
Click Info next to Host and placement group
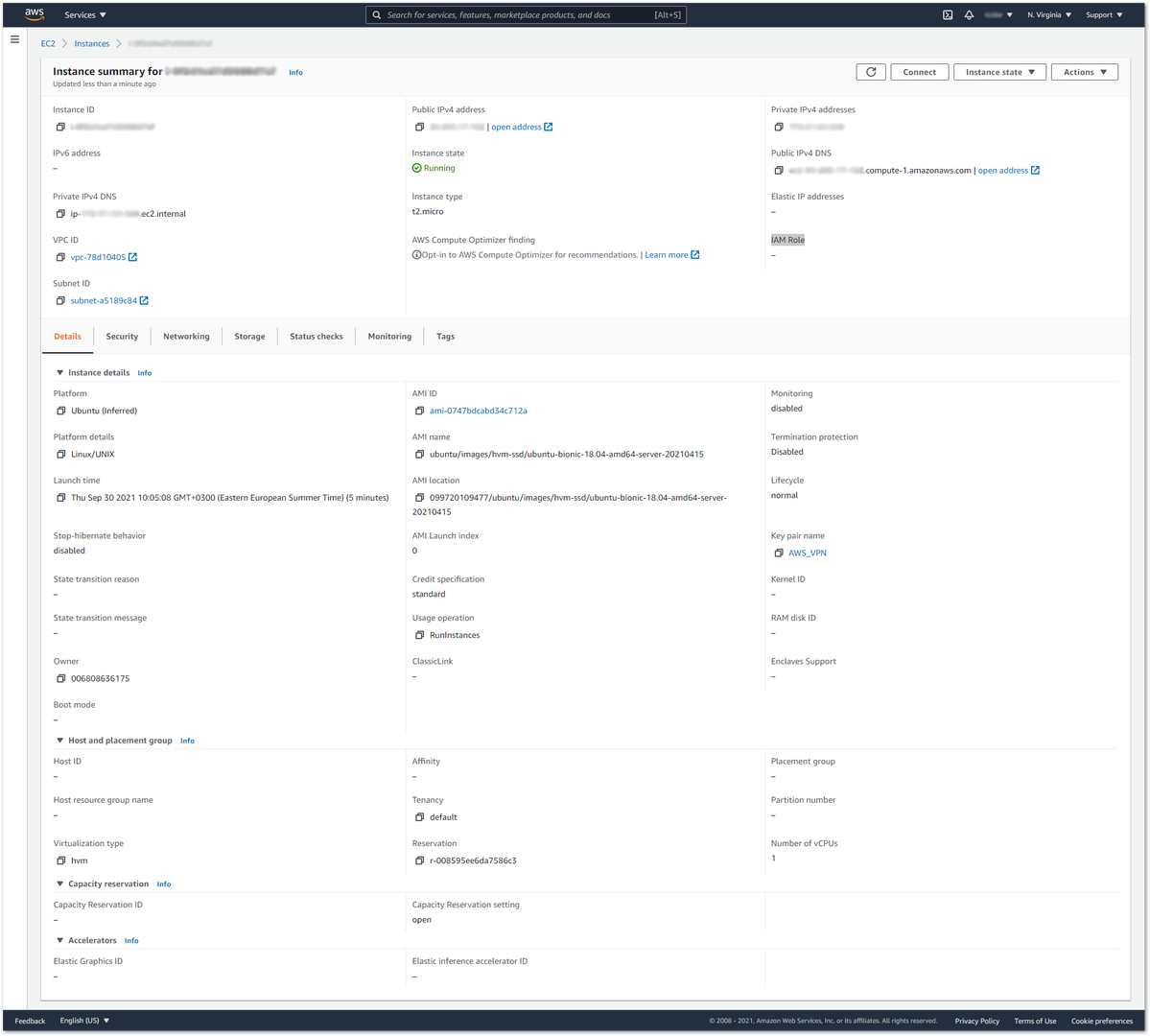pos(188,742)
